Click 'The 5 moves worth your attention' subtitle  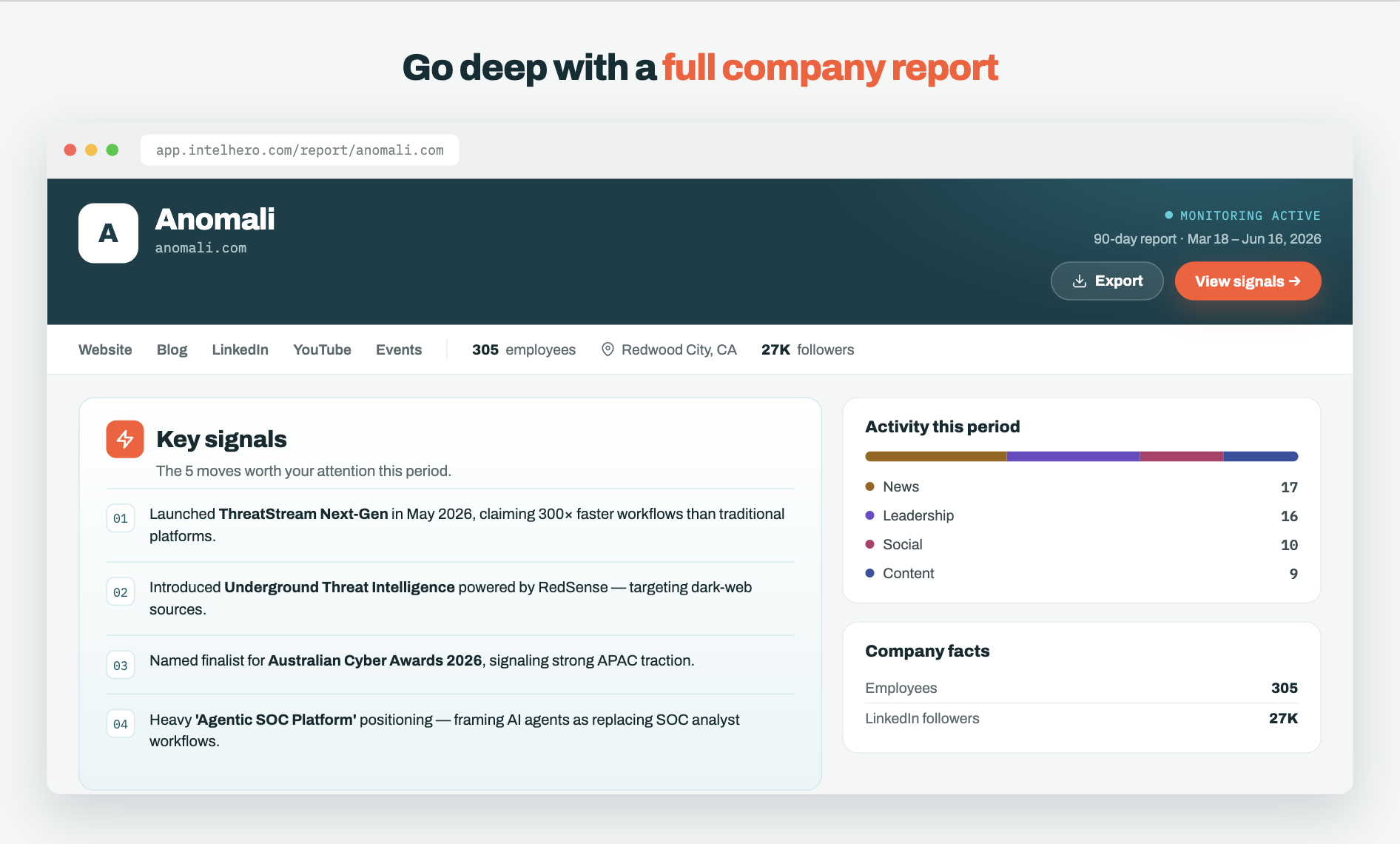pyautogui.click(x=303, y=471)
